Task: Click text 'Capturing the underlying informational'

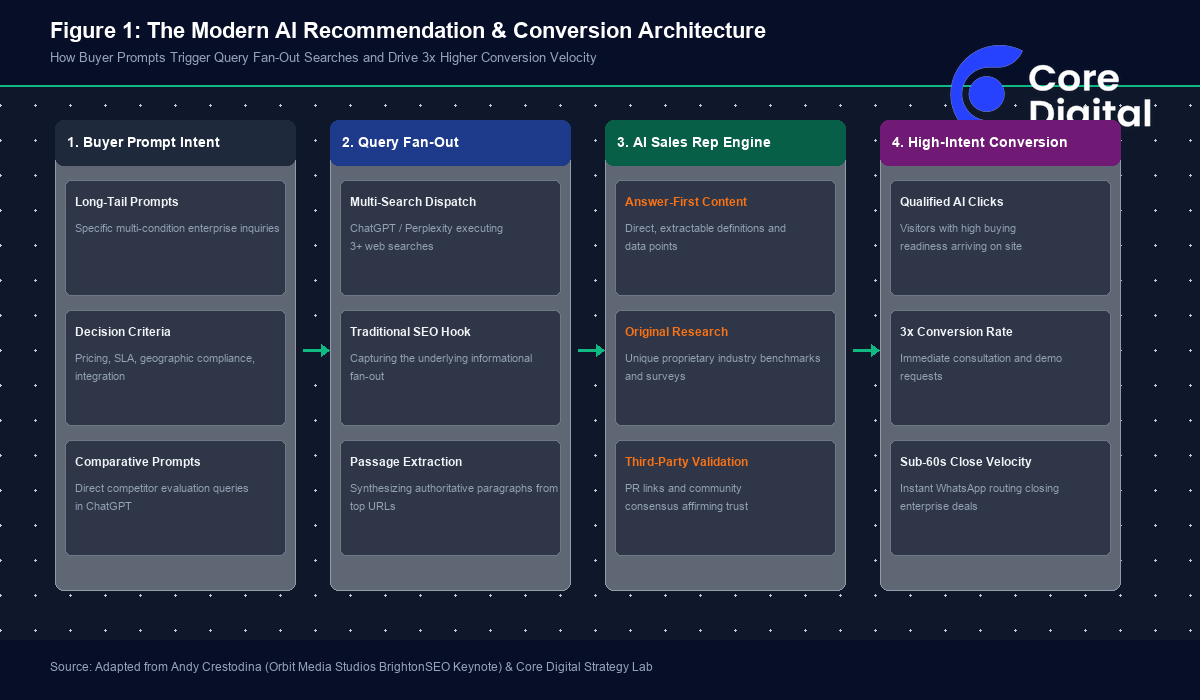Action: [441, 358]
